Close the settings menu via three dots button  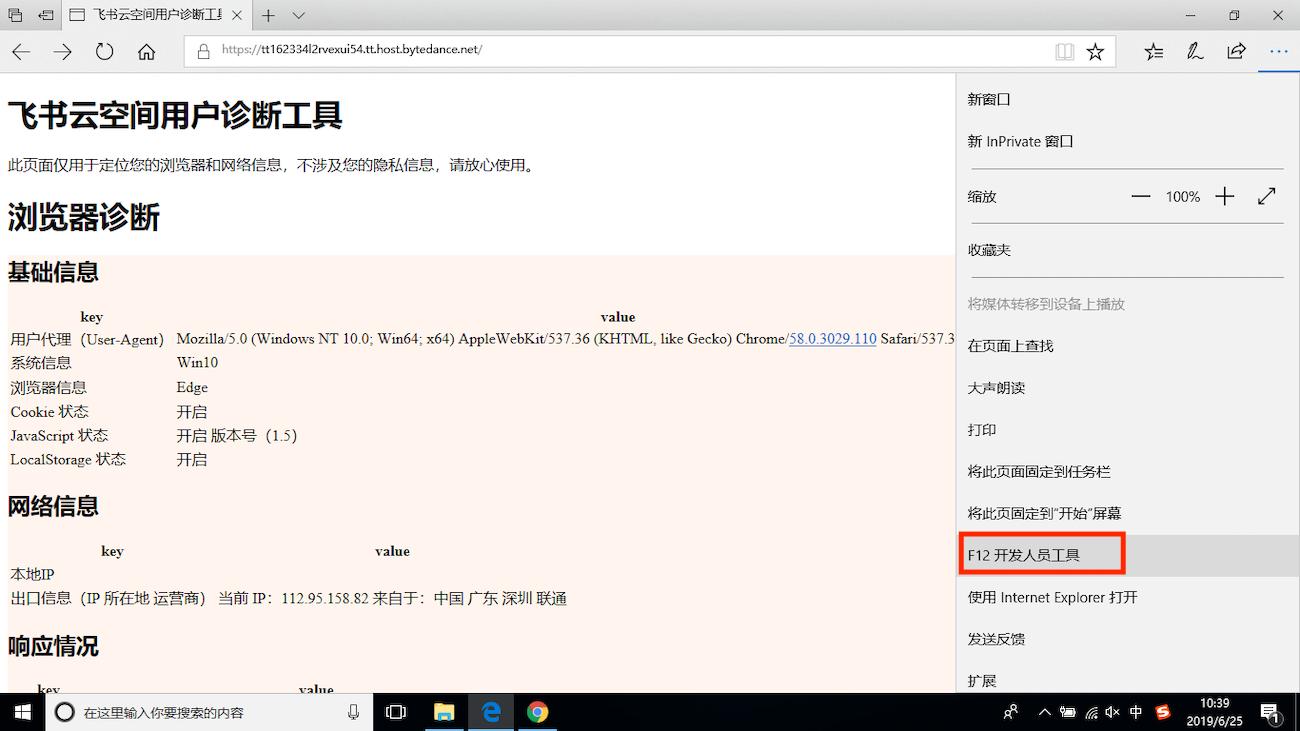1279,52
